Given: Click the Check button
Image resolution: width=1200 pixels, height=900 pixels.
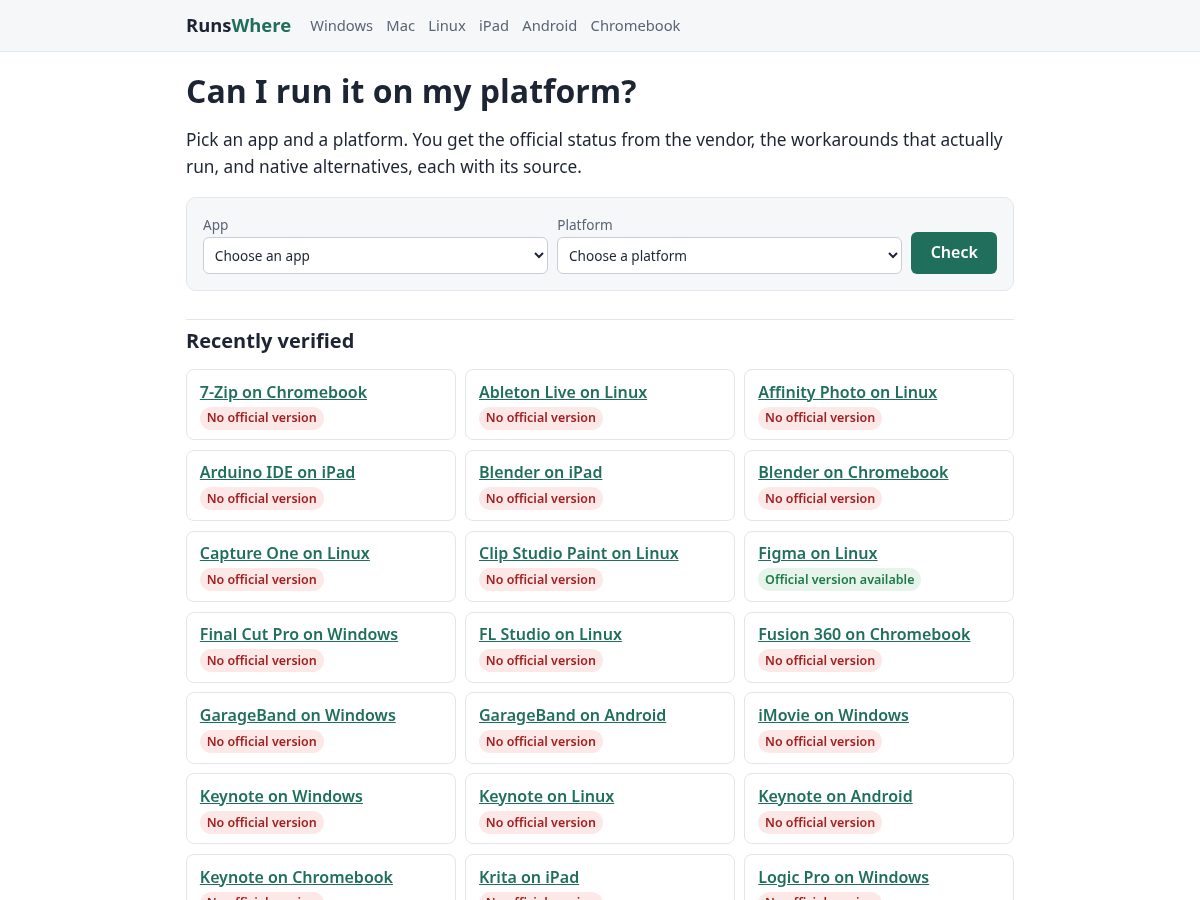Looking at the screenshot, I should 954,252.
